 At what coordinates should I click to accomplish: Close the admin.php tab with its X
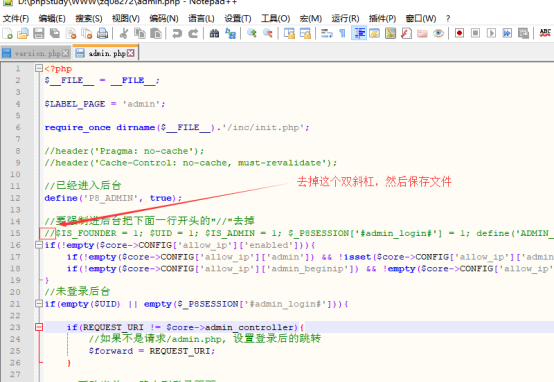[x=131, y=53]
